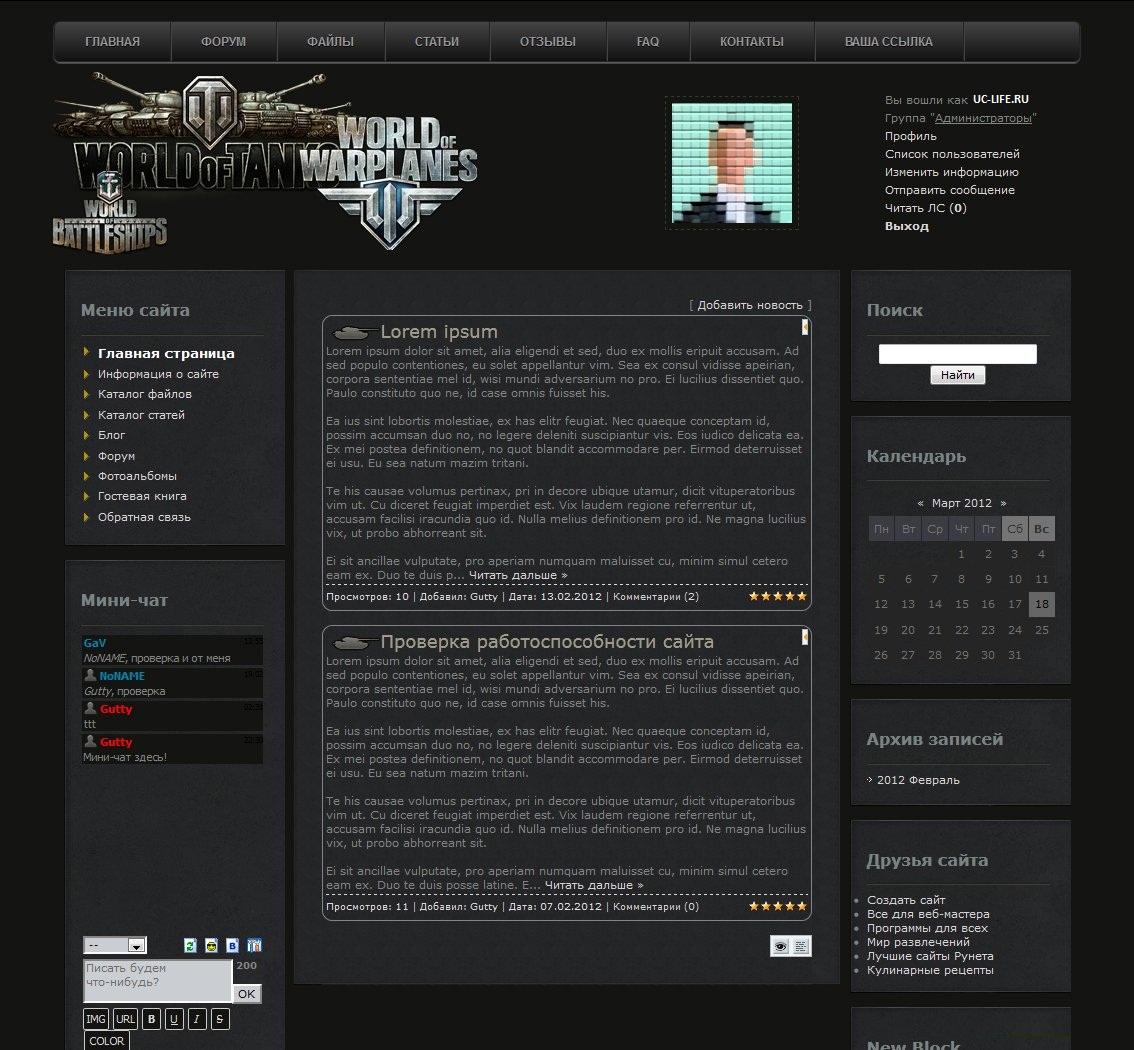This screenshot has height=1050, width=1134.
Task: Click the Добавить новость link
Action: point(750,305)
